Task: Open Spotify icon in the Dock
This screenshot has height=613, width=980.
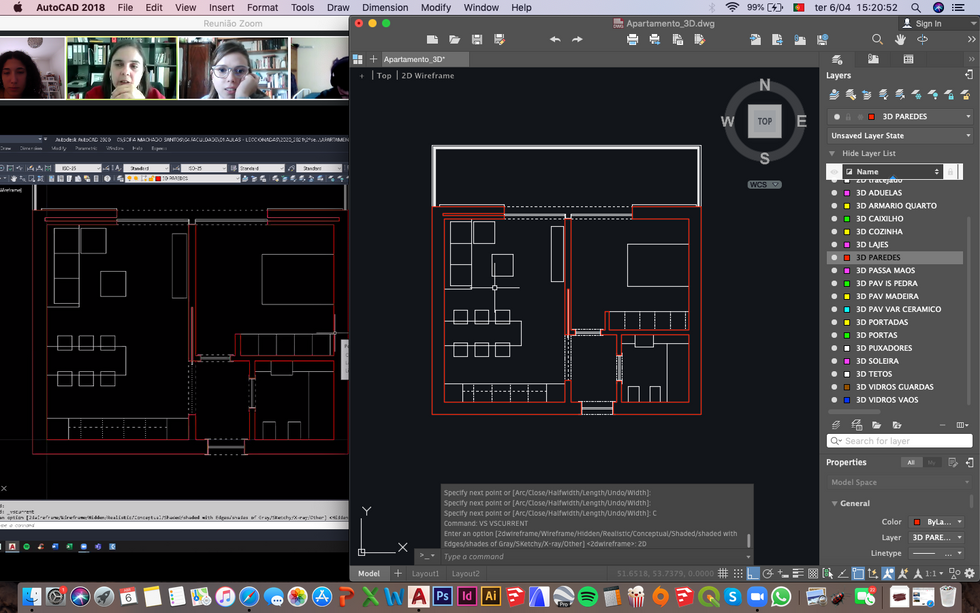Action: pyautogui.click(x=588, y=597)
